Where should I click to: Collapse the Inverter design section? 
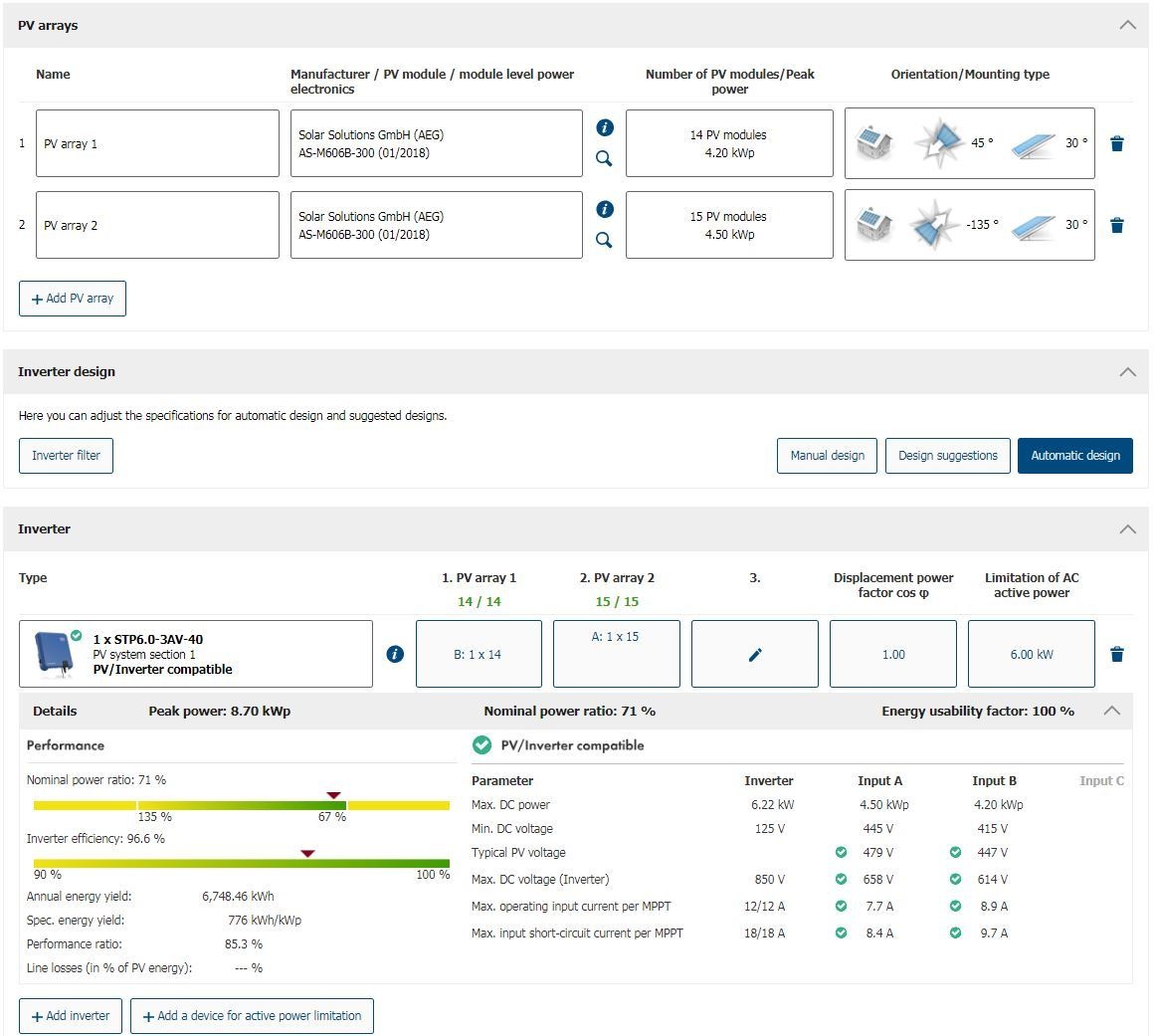click(x=1127, y=371)
